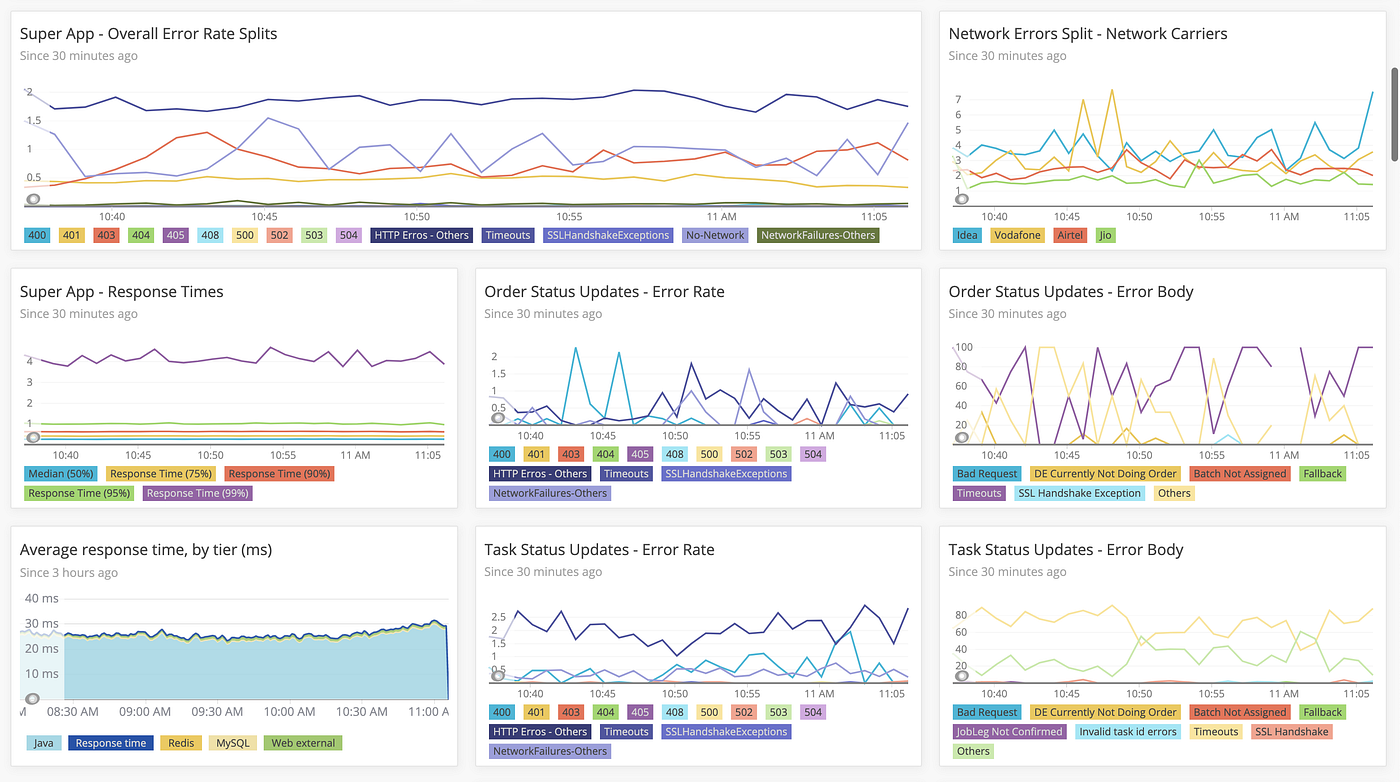Image resolution: width=1400 pixels, height=782 pixels.
Task: Click gray circle icon in Task Status Updates Error Body chart
Action: click(962, 676)
